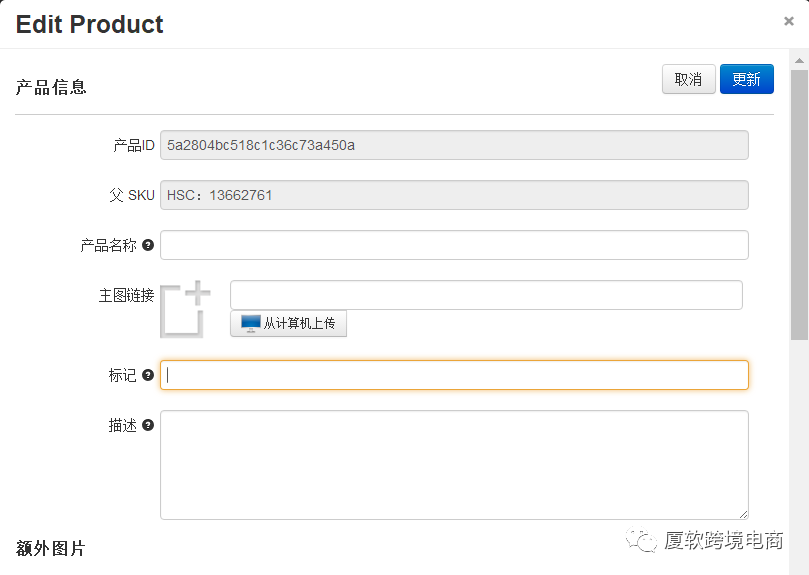
Task: Click the 描述 help question-mark icon
Action: click(148, 425)
